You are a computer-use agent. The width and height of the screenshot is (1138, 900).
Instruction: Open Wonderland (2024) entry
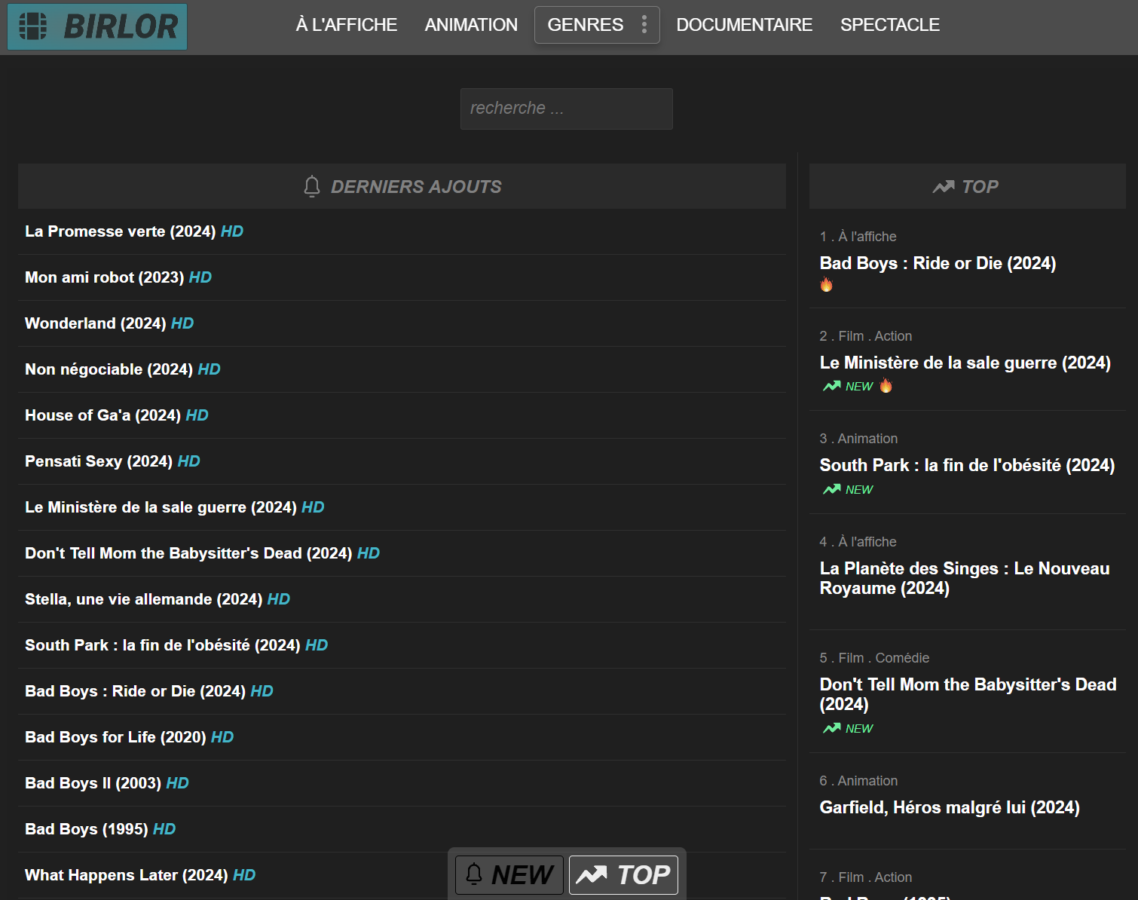pyautogui.click(x=96, y=323)
